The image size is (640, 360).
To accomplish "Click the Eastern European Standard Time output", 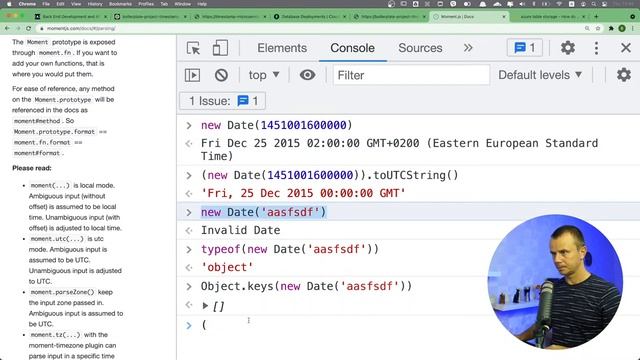I will click(x=399, y=149).
